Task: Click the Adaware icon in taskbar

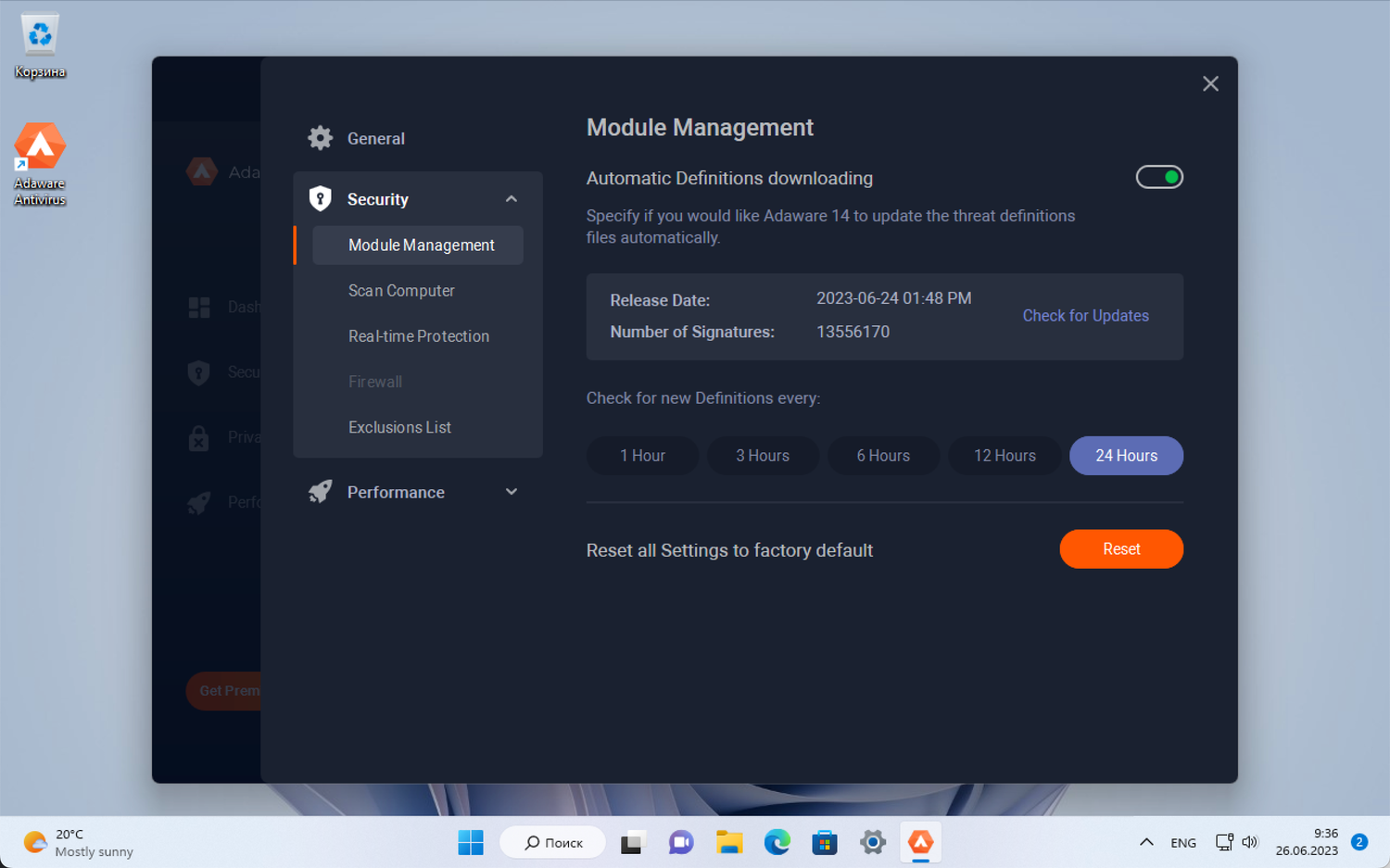Action: [x=921, y=842]
